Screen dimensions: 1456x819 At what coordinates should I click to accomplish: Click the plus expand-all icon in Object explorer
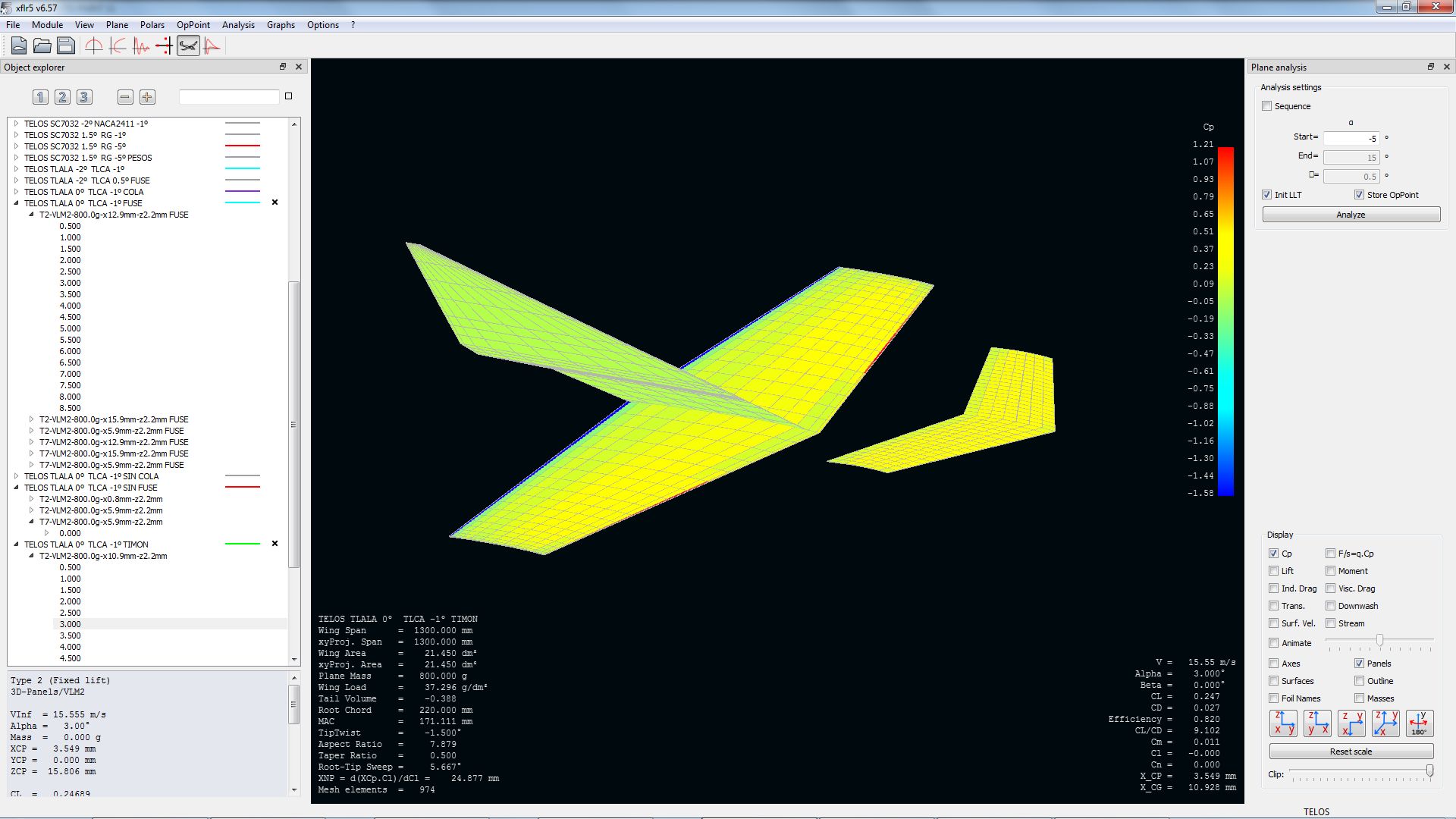point(147,97)
